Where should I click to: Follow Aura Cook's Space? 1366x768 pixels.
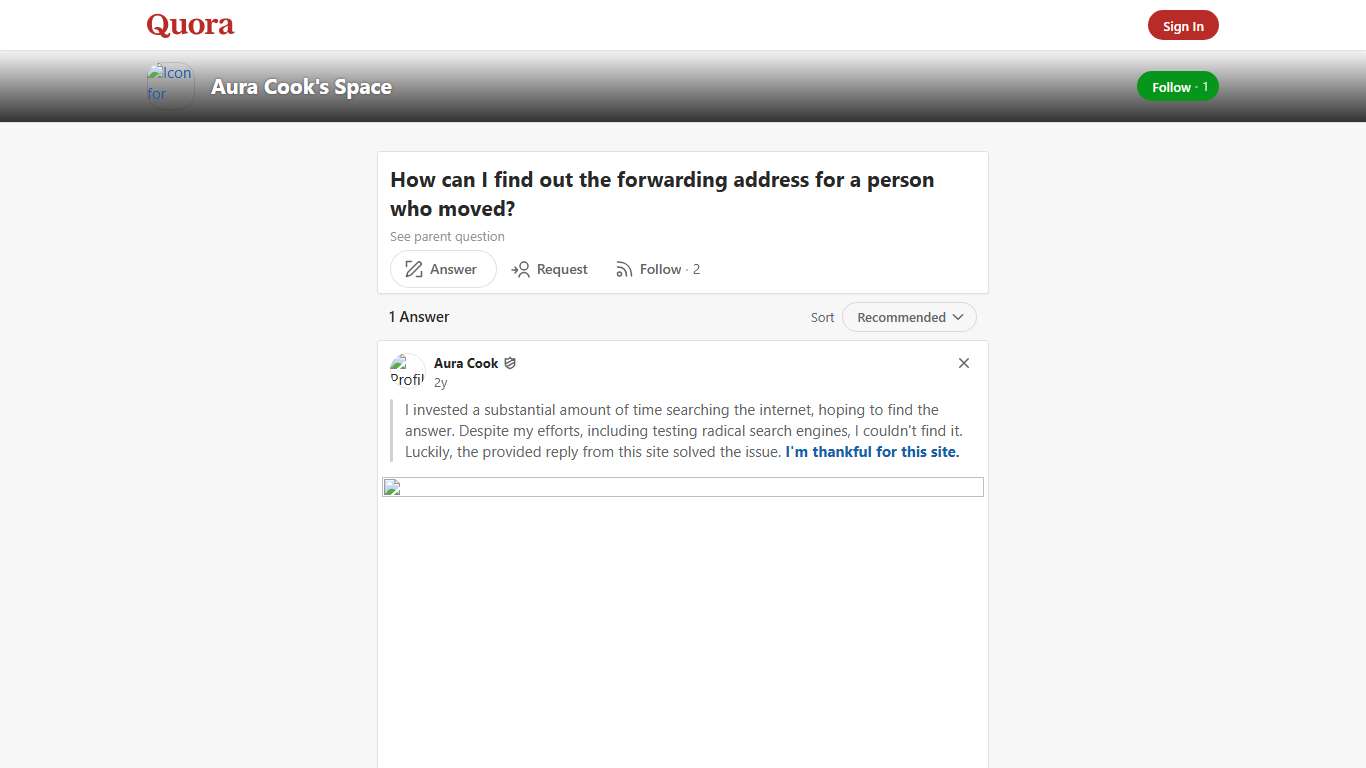pyautogui.click(x=1176, y=87)
